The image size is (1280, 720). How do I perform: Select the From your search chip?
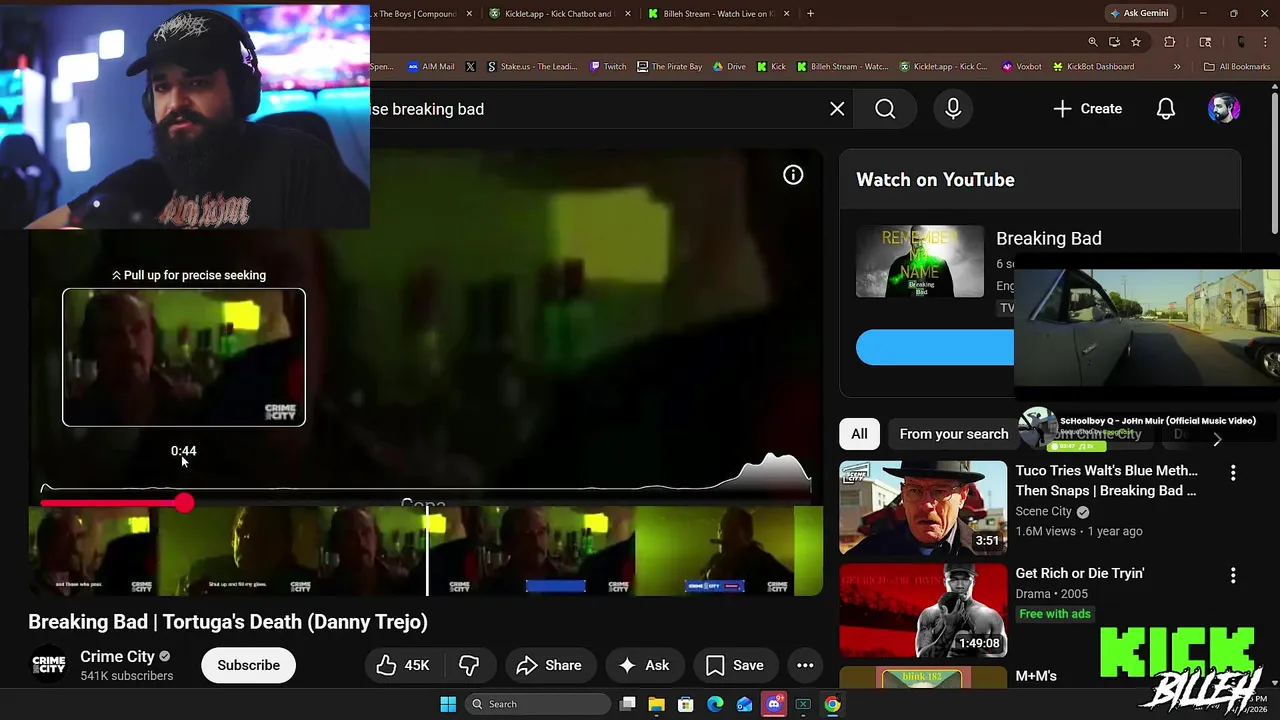tap(953, 434)
